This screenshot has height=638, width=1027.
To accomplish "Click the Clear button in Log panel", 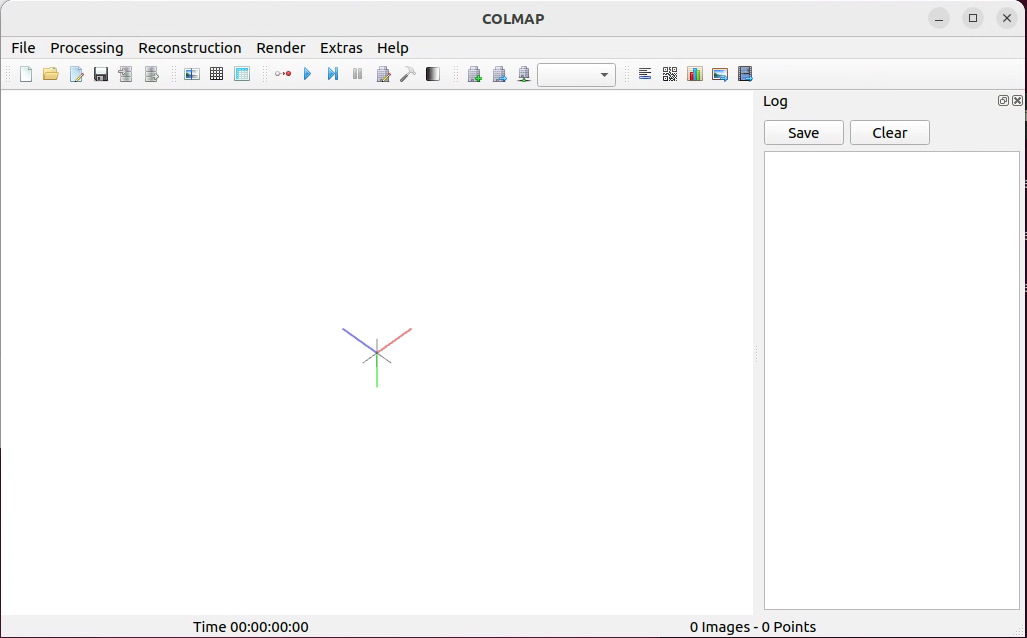I will point(889,132).
